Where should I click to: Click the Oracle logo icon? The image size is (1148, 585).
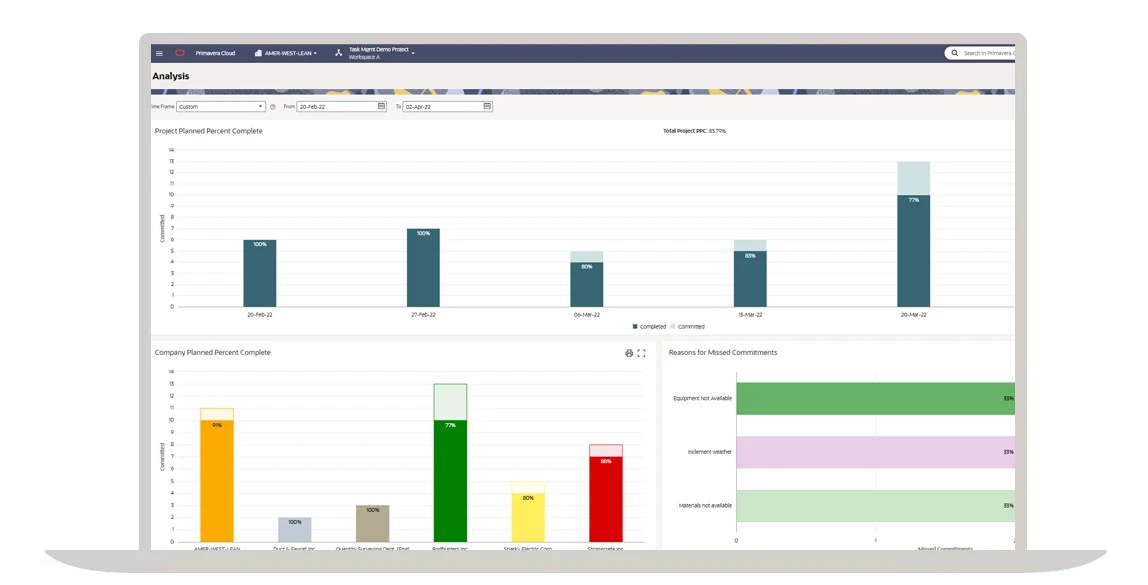click(x=180, y=53)
